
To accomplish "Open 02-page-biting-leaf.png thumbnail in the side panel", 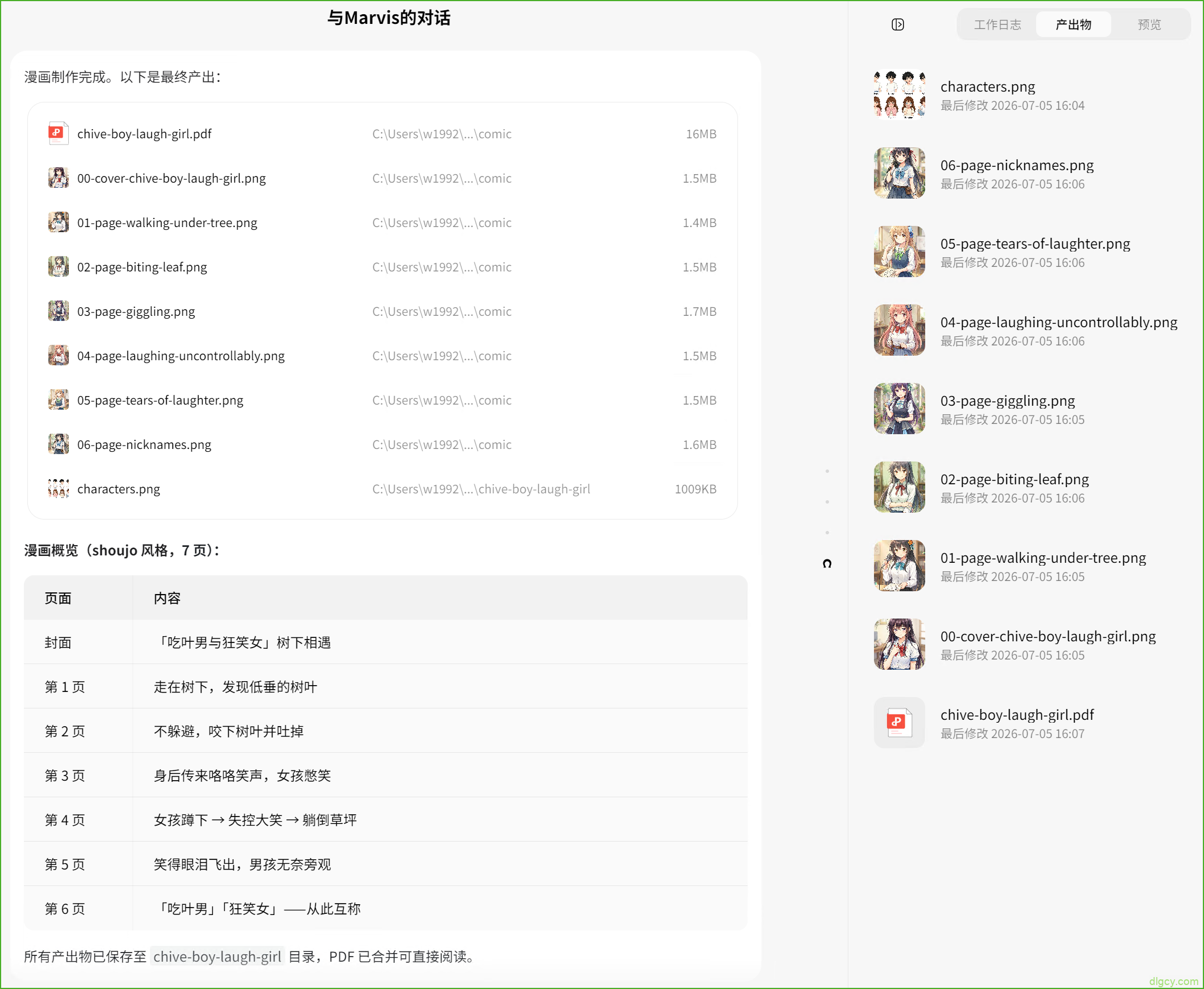I will pos(899,487).
